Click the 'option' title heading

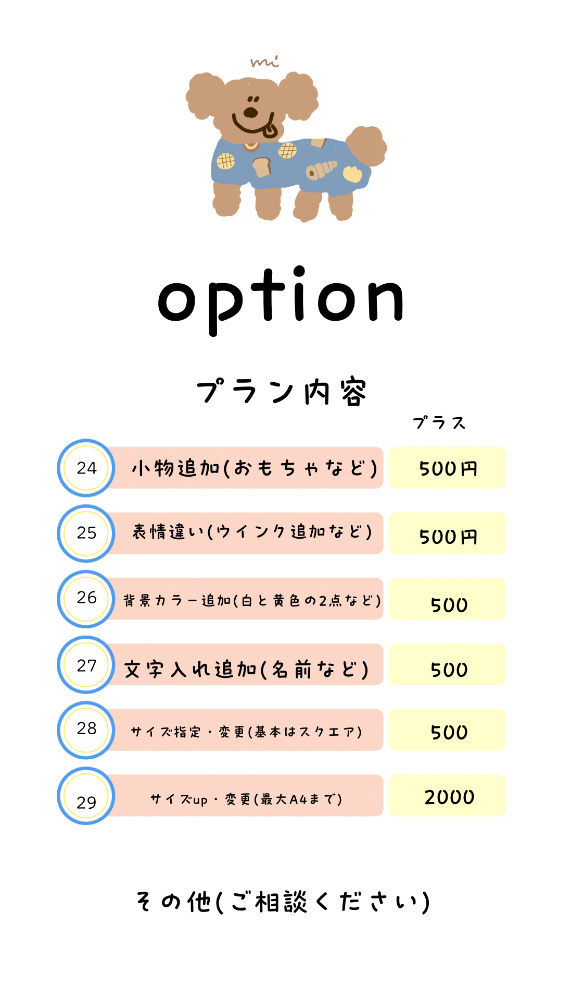(x=281, y=300)
